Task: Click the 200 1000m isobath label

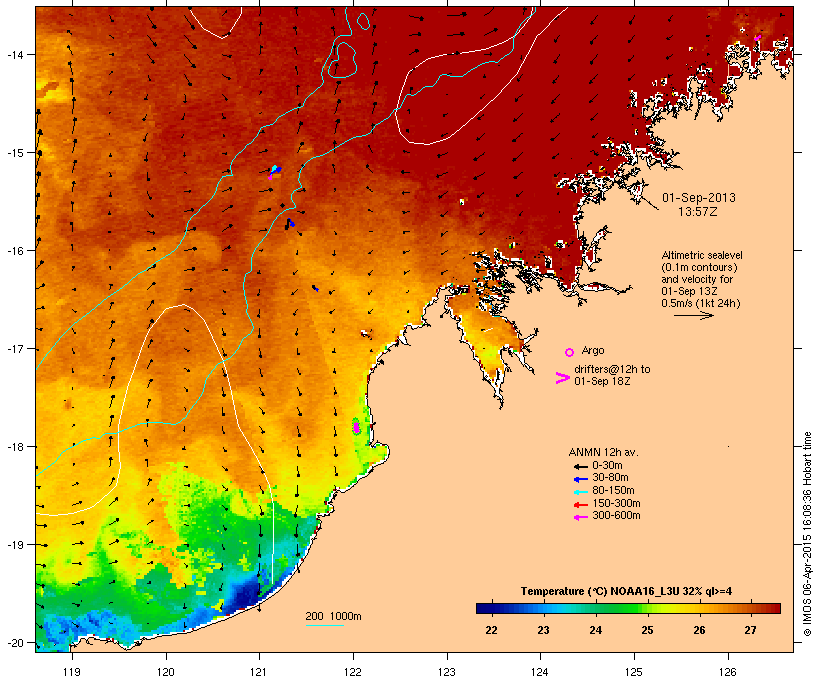Action: coord(333,616)
